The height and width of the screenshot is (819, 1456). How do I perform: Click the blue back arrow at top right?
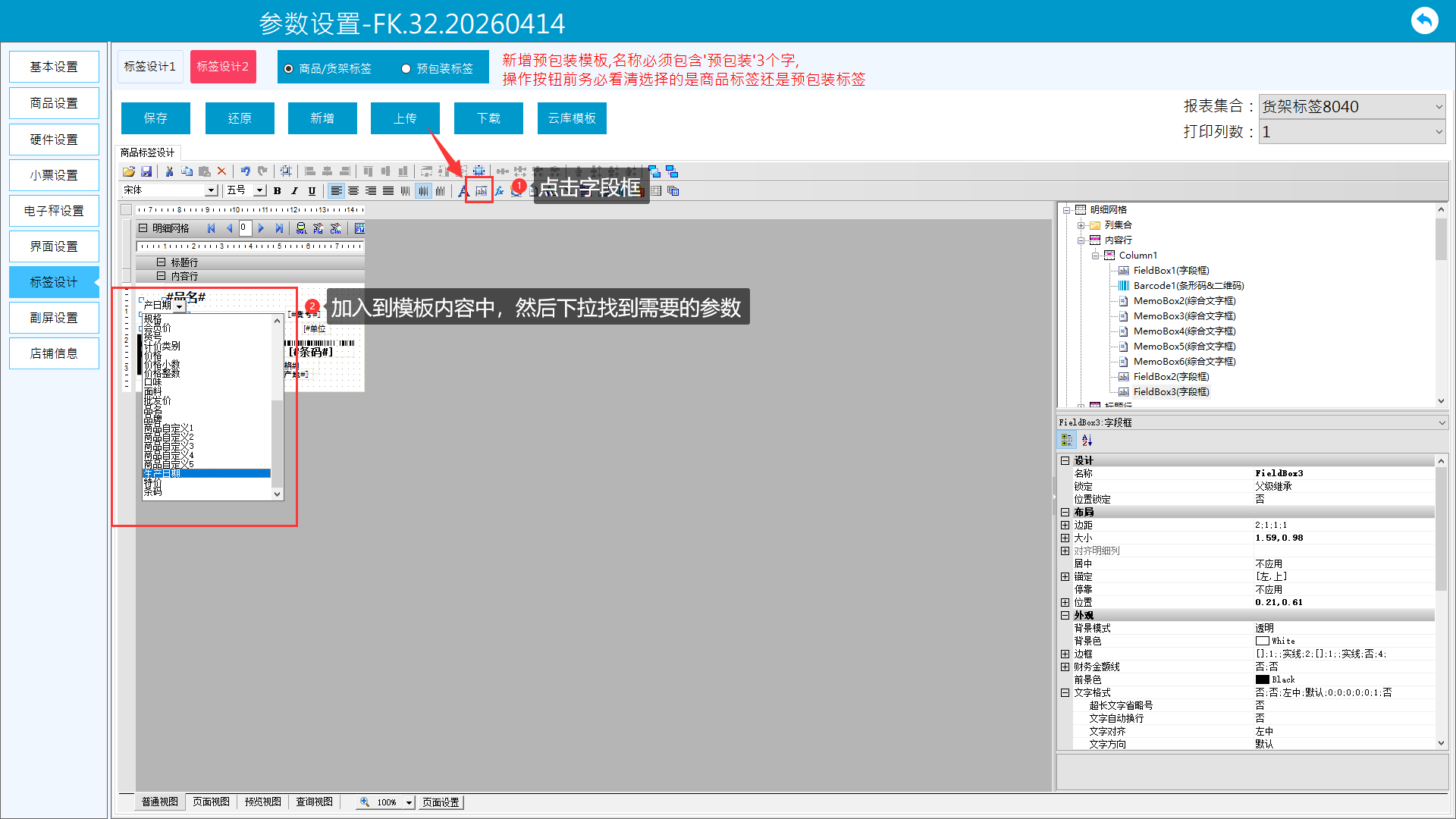[1424, 20]
